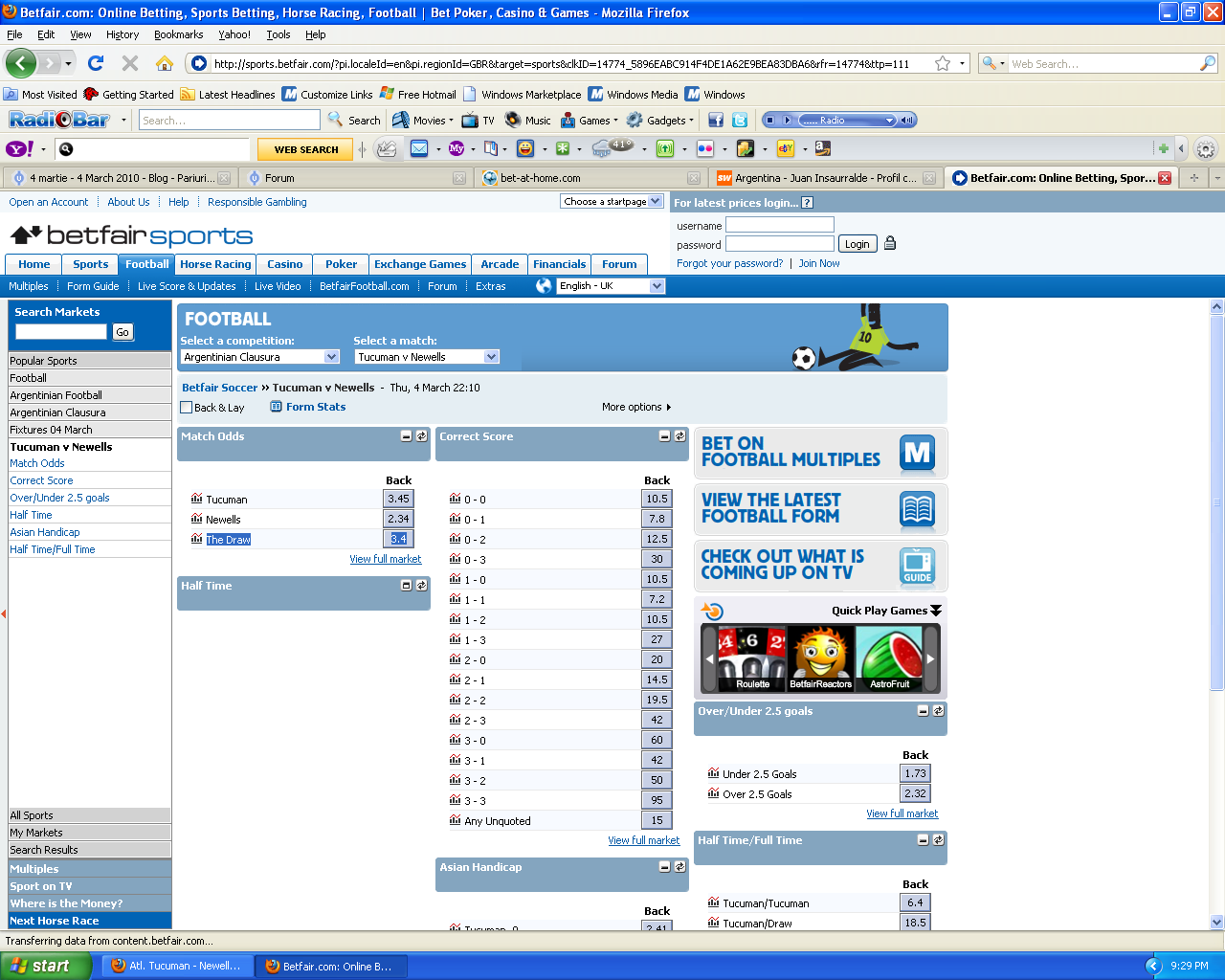Switch to the Horse Racing tab
The image size is (1225, 980).
pyautogui.click(x=215, y=264)
